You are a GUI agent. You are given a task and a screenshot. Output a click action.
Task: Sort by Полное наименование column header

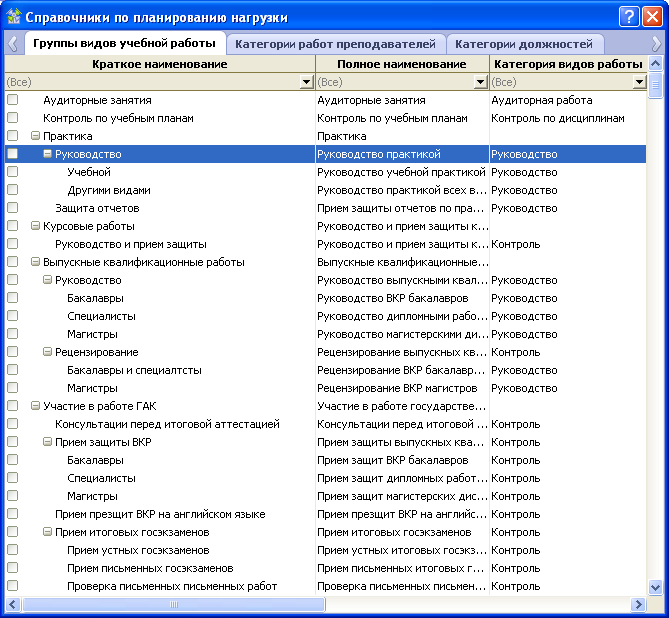pyautogui.click(x=402, y=64)
